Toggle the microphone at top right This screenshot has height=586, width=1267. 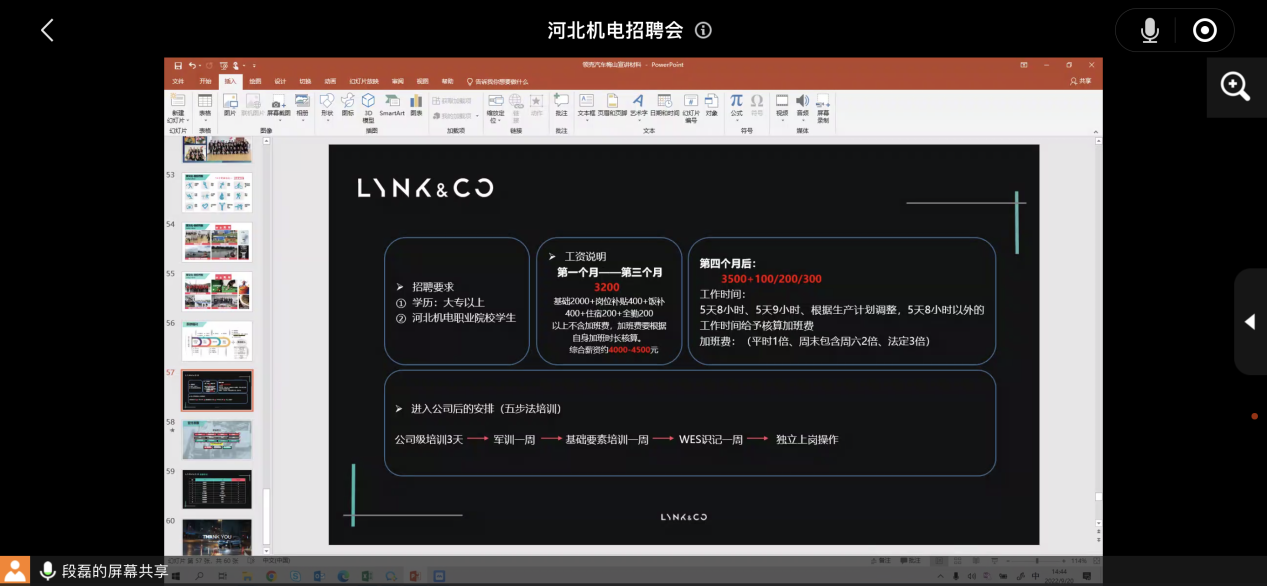(x=1150, y=31)
